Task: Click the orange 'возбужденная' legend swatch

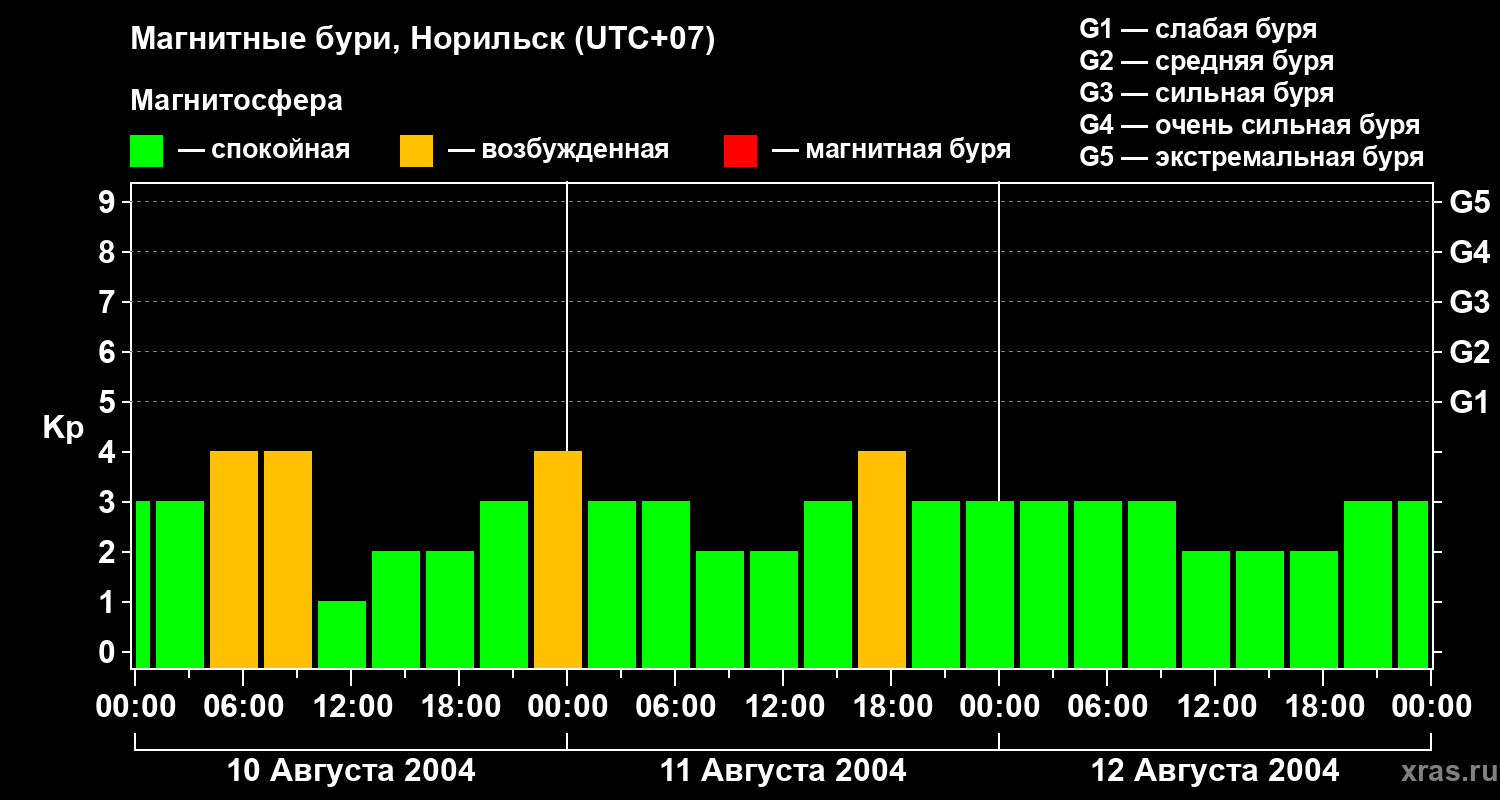Action: click(416, 151)
